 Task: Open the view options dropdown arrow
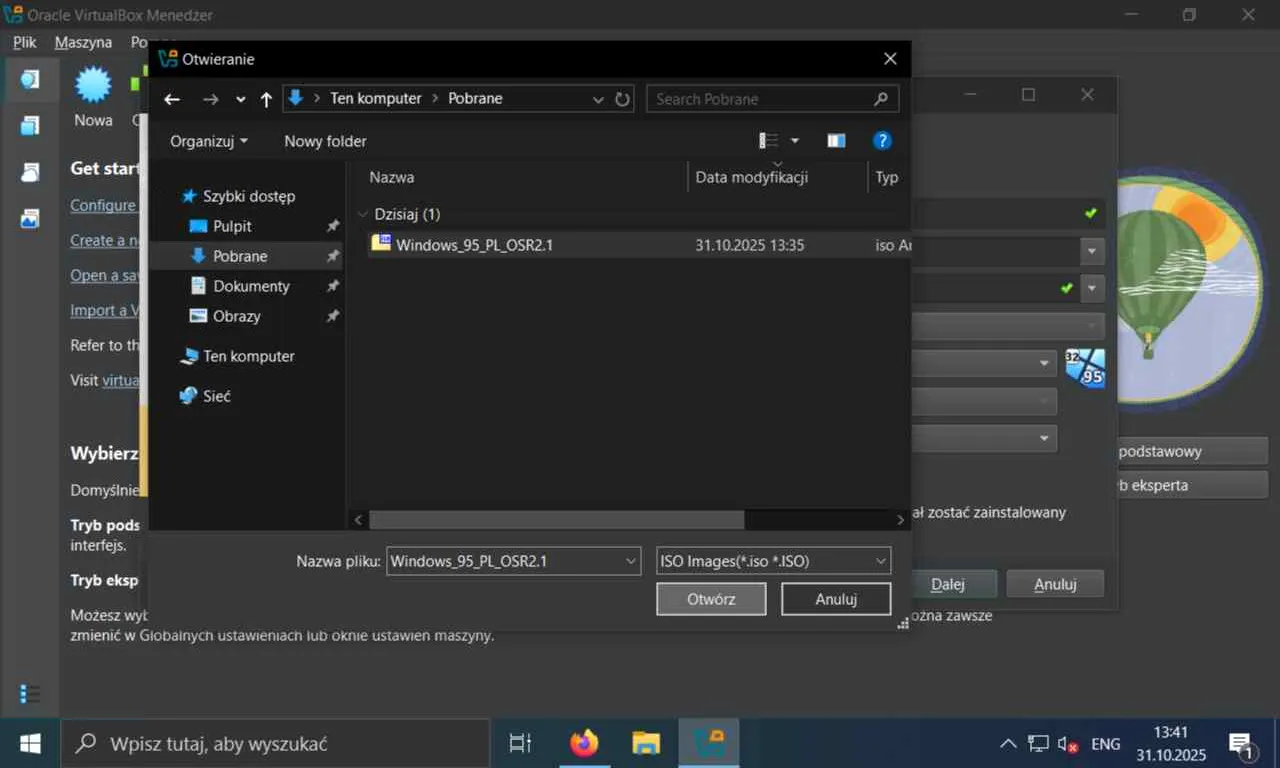[795, 141]
